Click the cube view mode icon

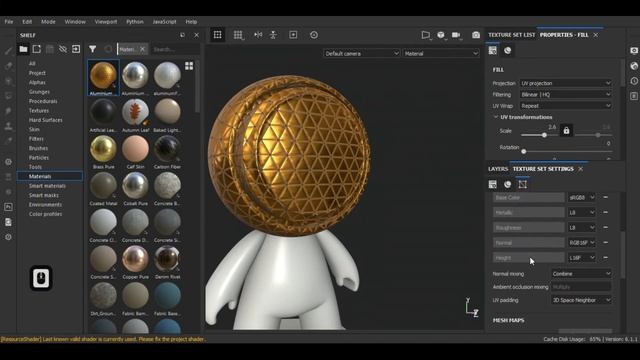441,35
